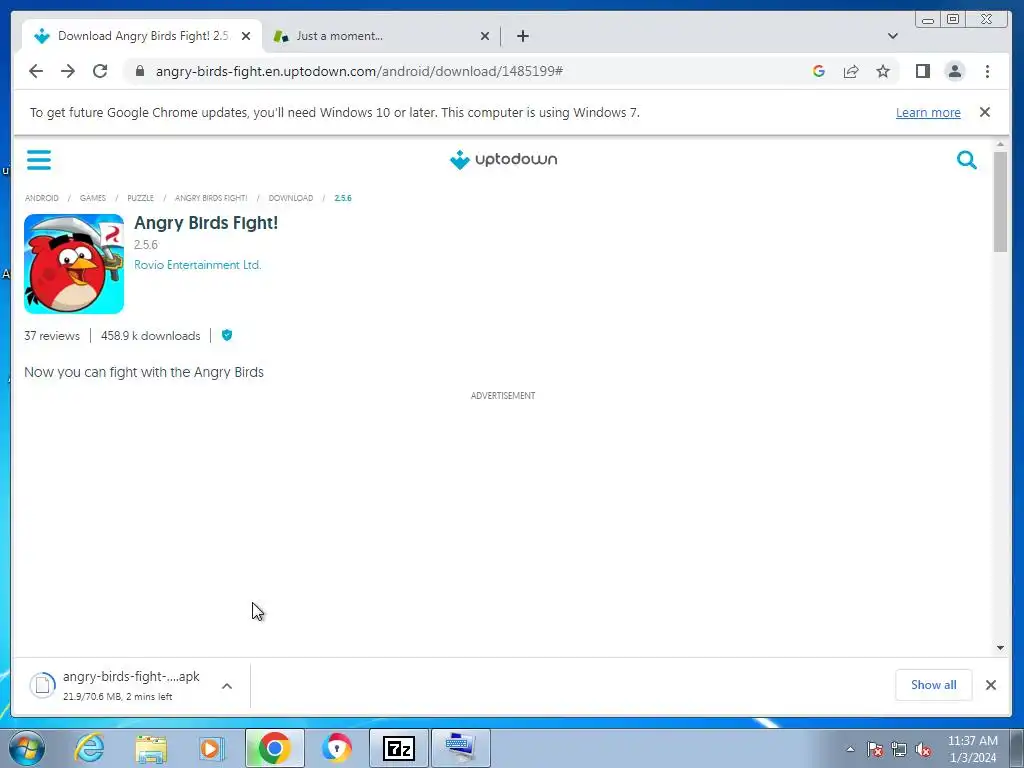Open Rovio Entertainment Ltd. developer link
The height and width of the screenshot is (768, 1024).
pos(197,264)
